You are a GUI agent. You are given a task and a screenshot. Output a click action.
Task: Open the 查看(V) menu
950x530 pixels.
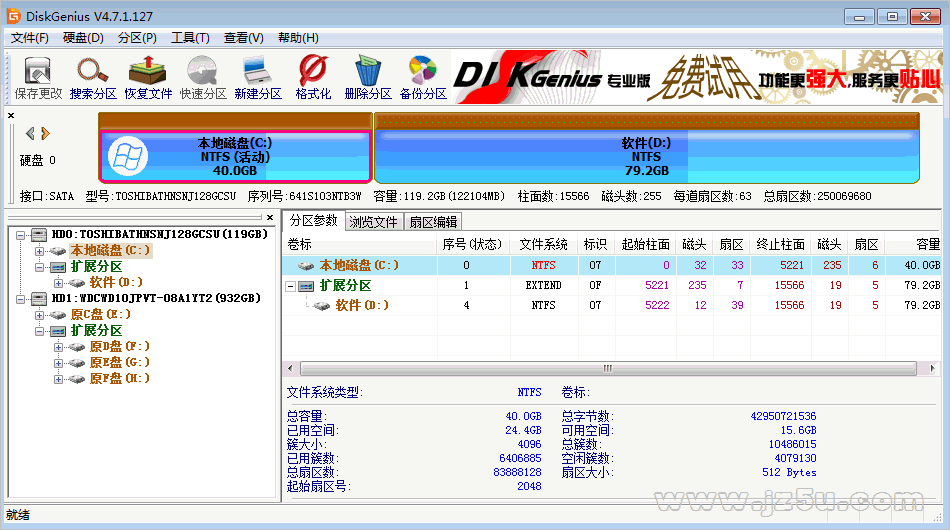[x=244, y=38]
